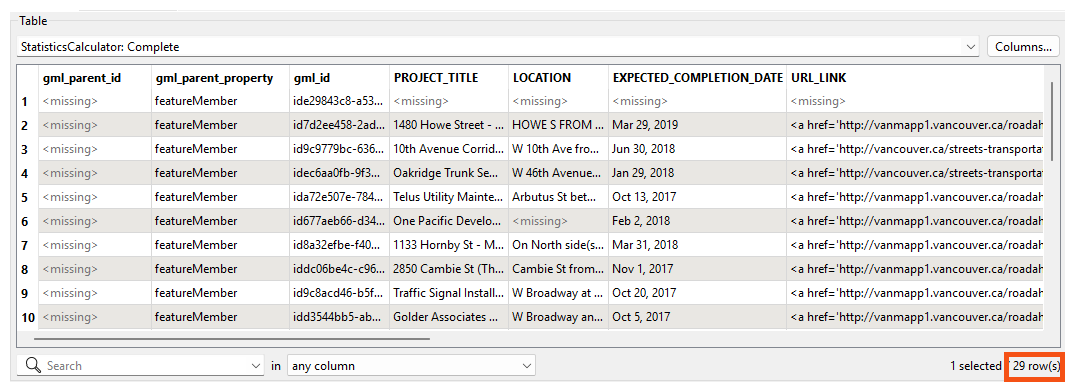Viewport: 1075px width, 392px height.
Task: Click the '1480 Howe Street' project title cell
Action: [x=449, y=125]
